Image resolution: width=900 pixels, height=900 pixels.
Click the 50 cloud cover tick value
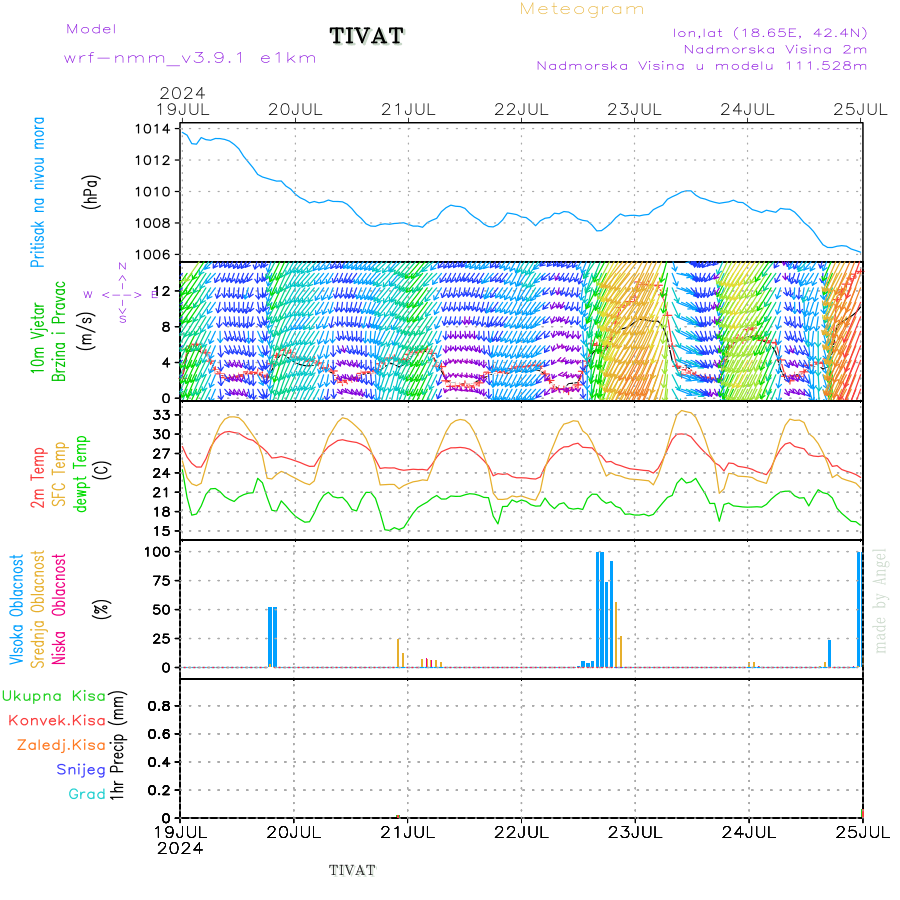tap(162, 610)
